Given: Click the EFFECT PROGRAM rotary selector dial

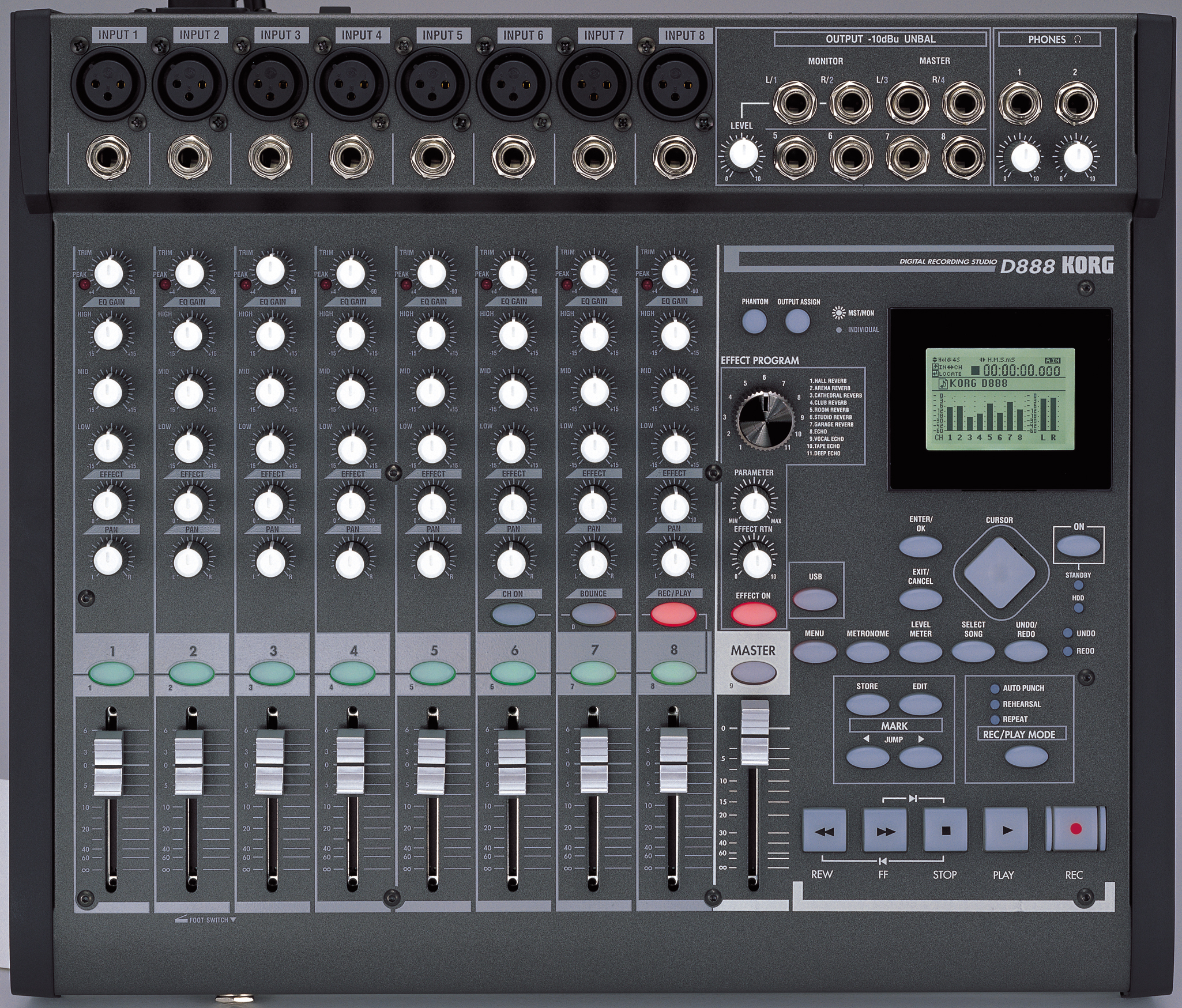Looking at the screenshot, I should (x=765, y=422).
